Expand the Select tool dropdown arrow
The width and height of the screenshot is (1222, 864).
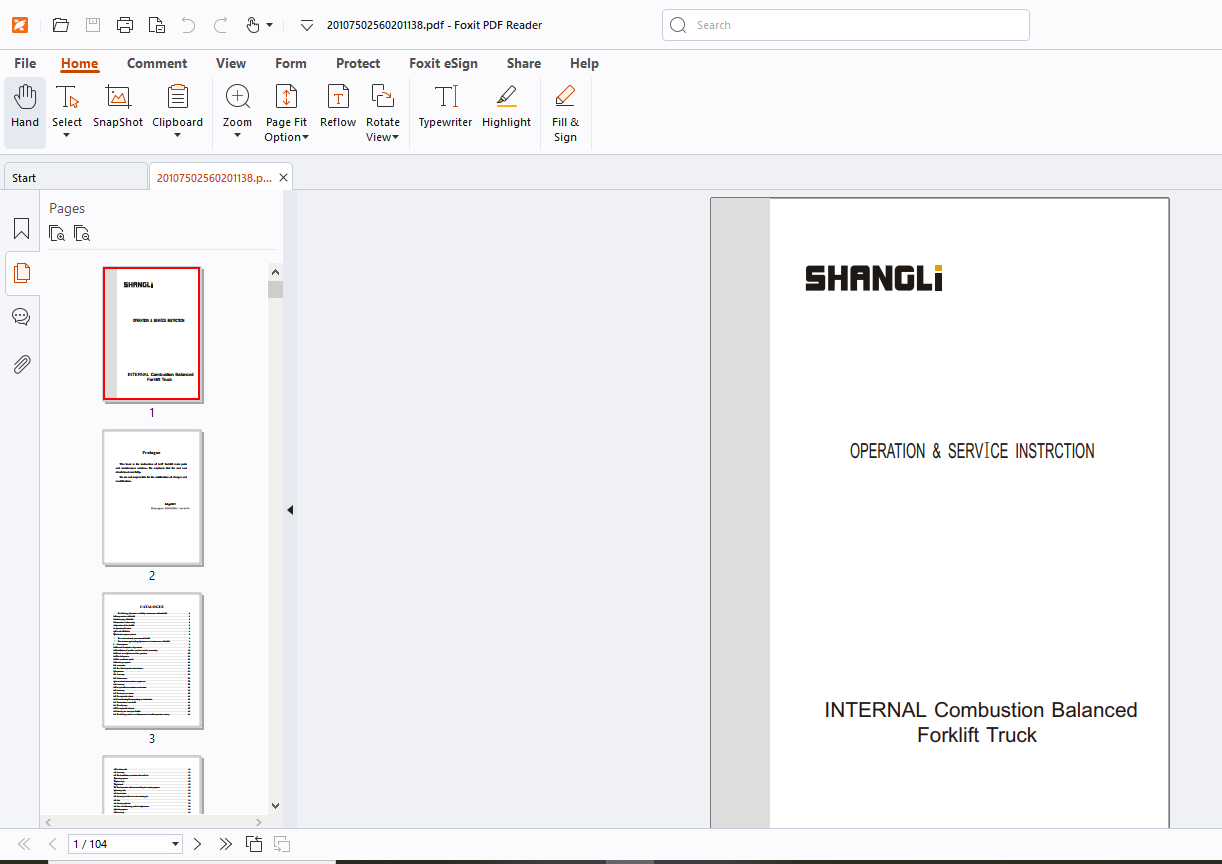point(67,136)
